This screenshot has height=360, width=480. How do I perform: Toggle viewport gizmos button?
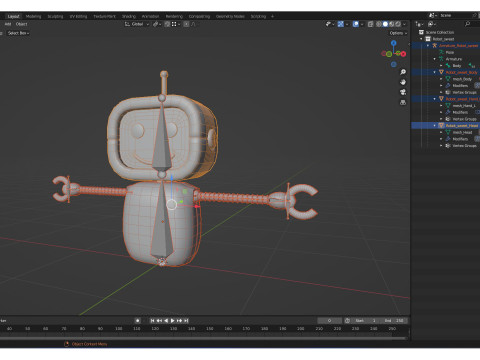341,24
